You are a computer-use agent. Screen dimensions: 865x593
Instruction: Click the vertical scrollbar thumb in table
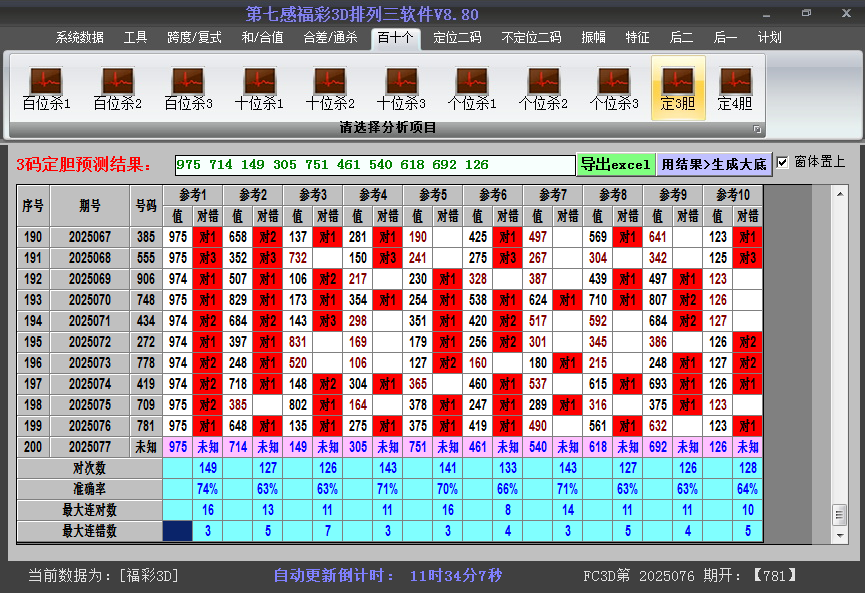(x=840, y=515)
